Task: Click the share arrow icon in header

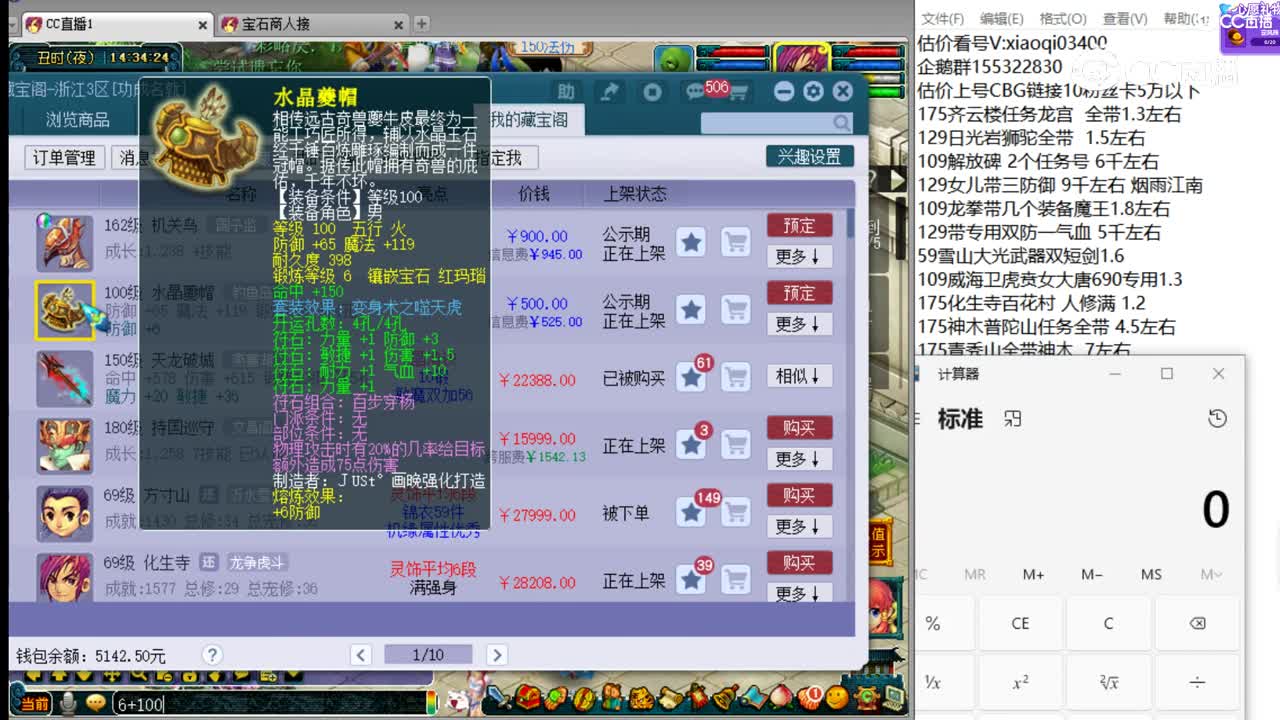Action: [609, 92]
